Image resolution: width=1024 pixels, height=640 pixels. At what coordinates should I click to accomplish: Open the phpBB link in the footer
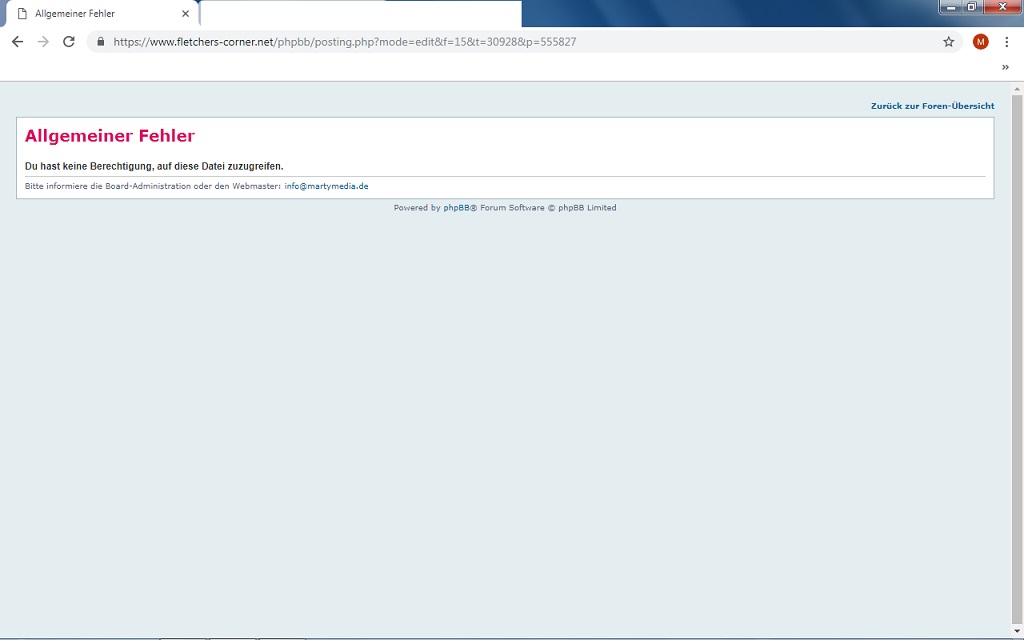[x=456, y=208]
